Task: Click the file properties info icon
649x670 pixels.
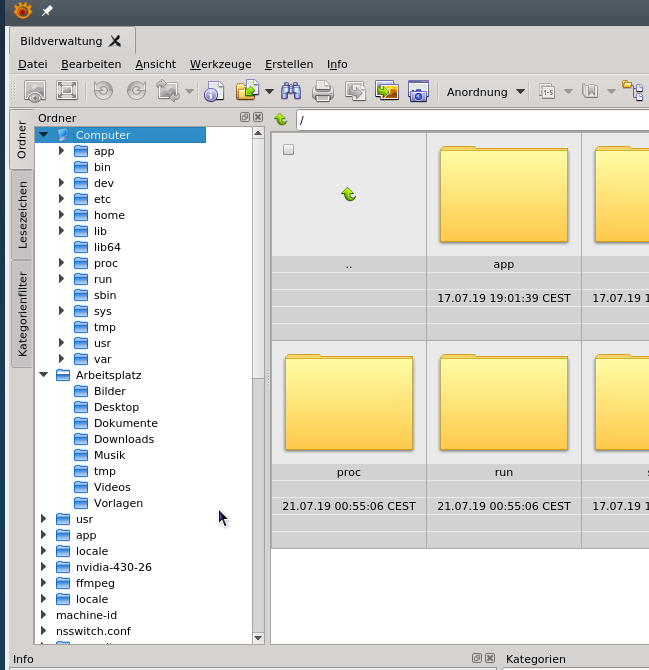Action: pos(213,92)
